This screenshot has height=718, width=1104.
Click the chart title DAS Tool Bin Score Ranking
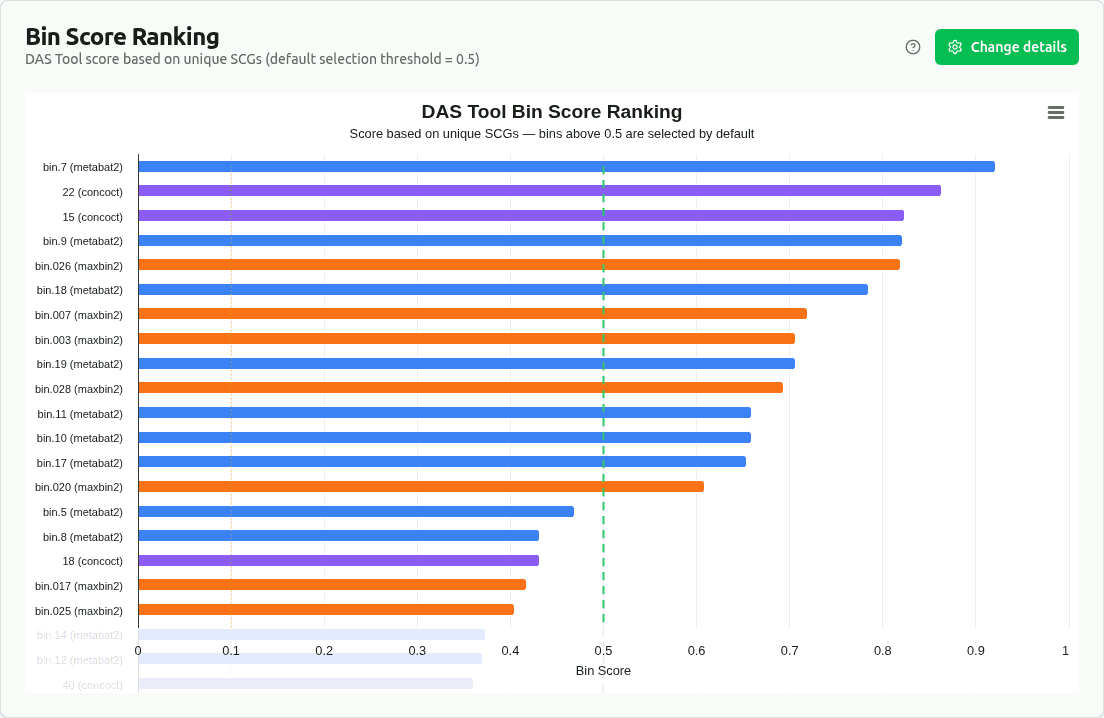point(551,112)
